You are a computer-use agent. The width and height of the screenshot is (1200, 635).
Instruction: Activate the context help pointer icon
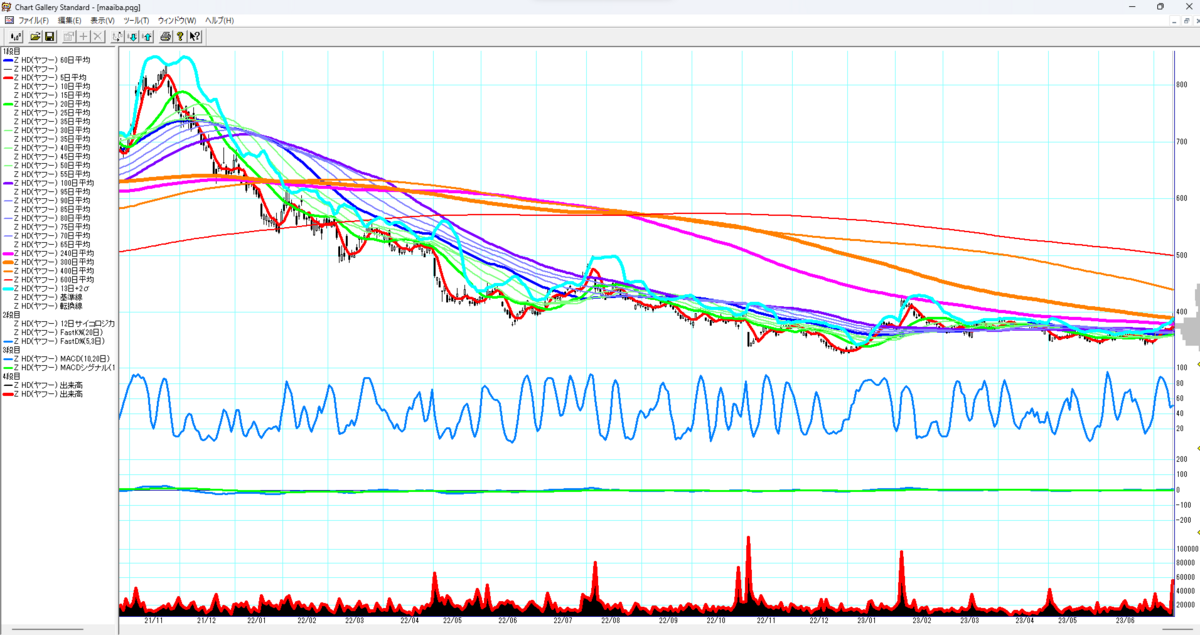(x=195, y=36)
